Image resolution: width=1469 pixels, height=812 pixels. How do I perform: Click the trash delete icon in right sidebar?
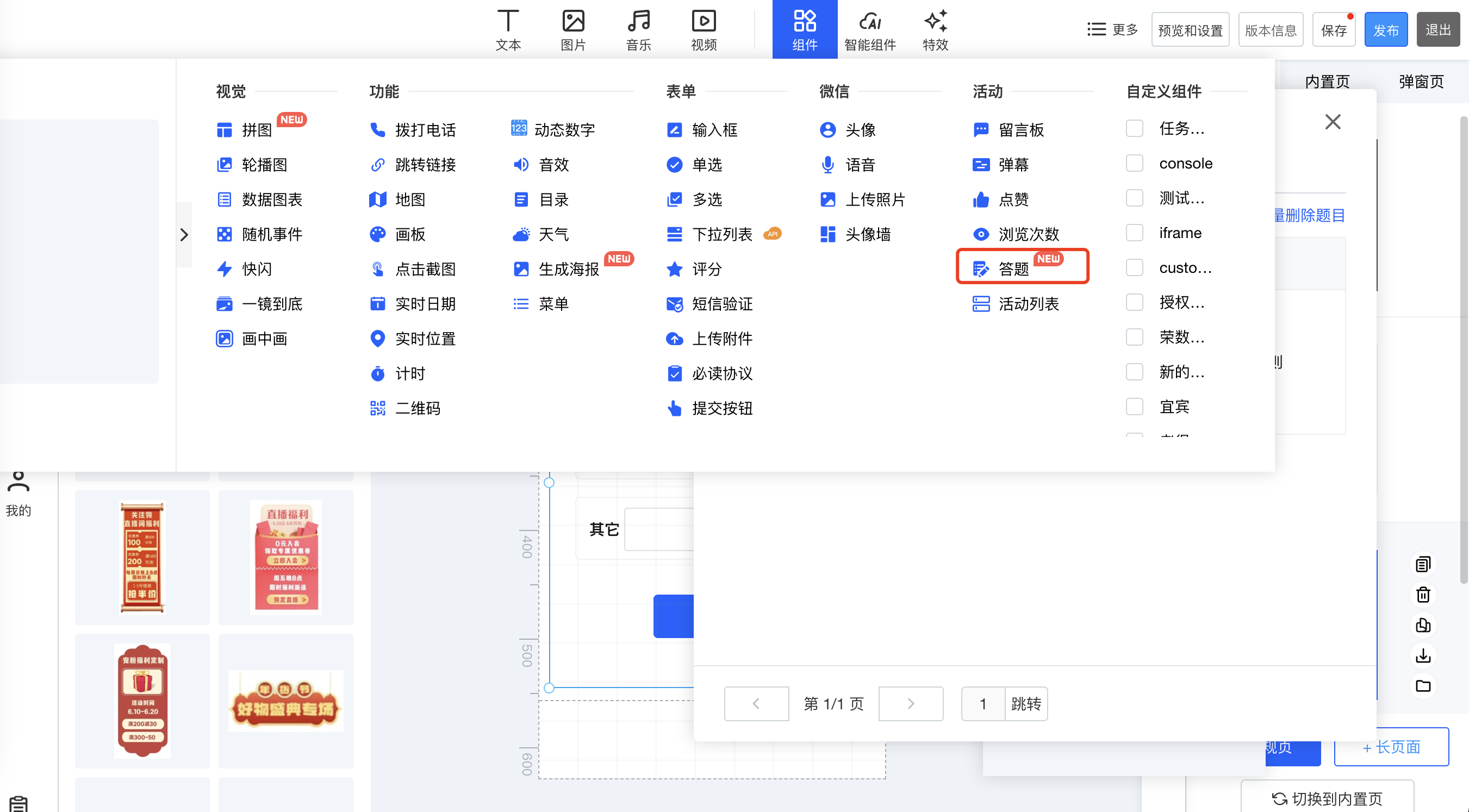(1423, 595)
